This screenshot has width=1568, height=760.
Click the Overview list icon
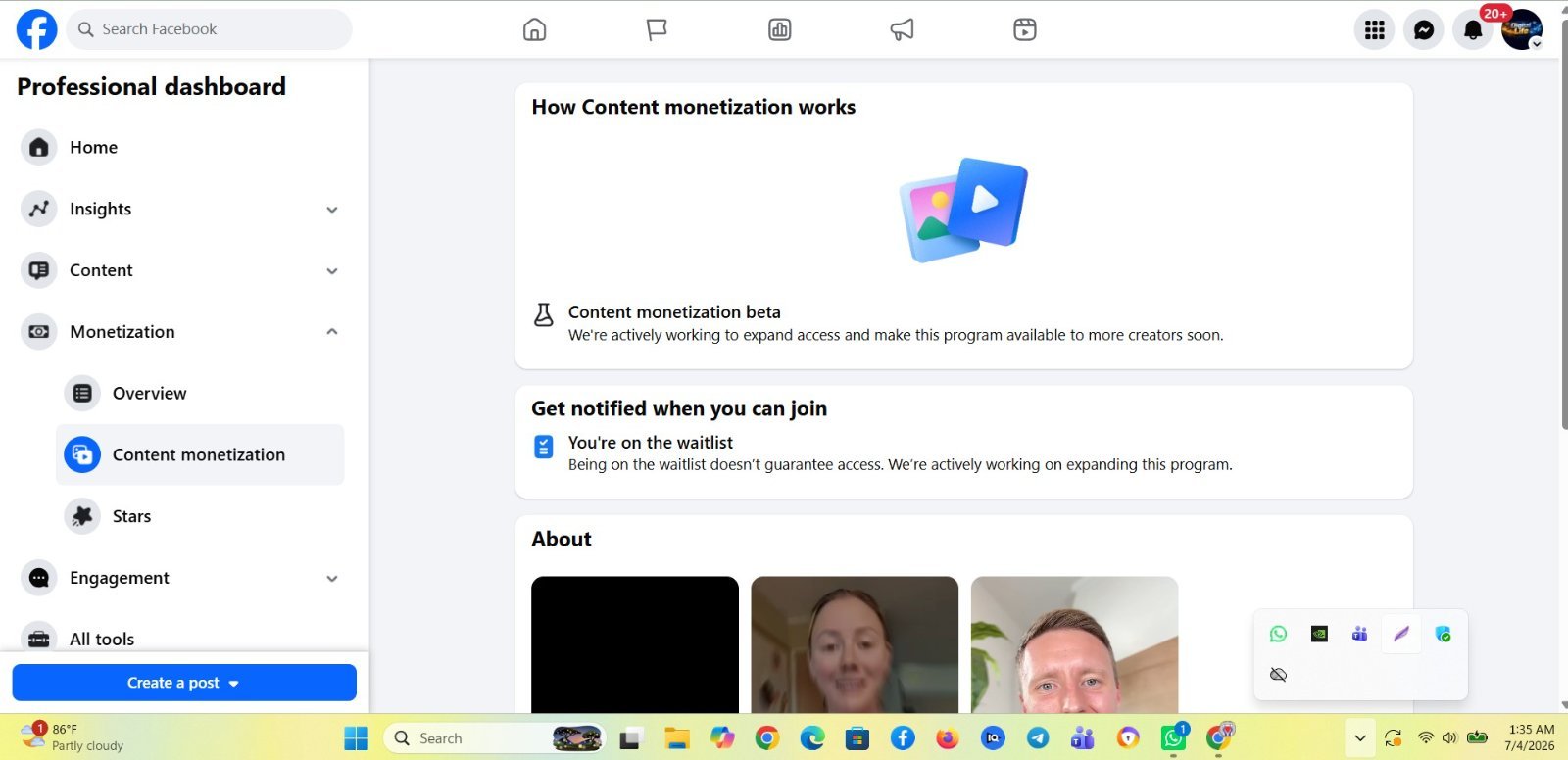tap(82, 394)
